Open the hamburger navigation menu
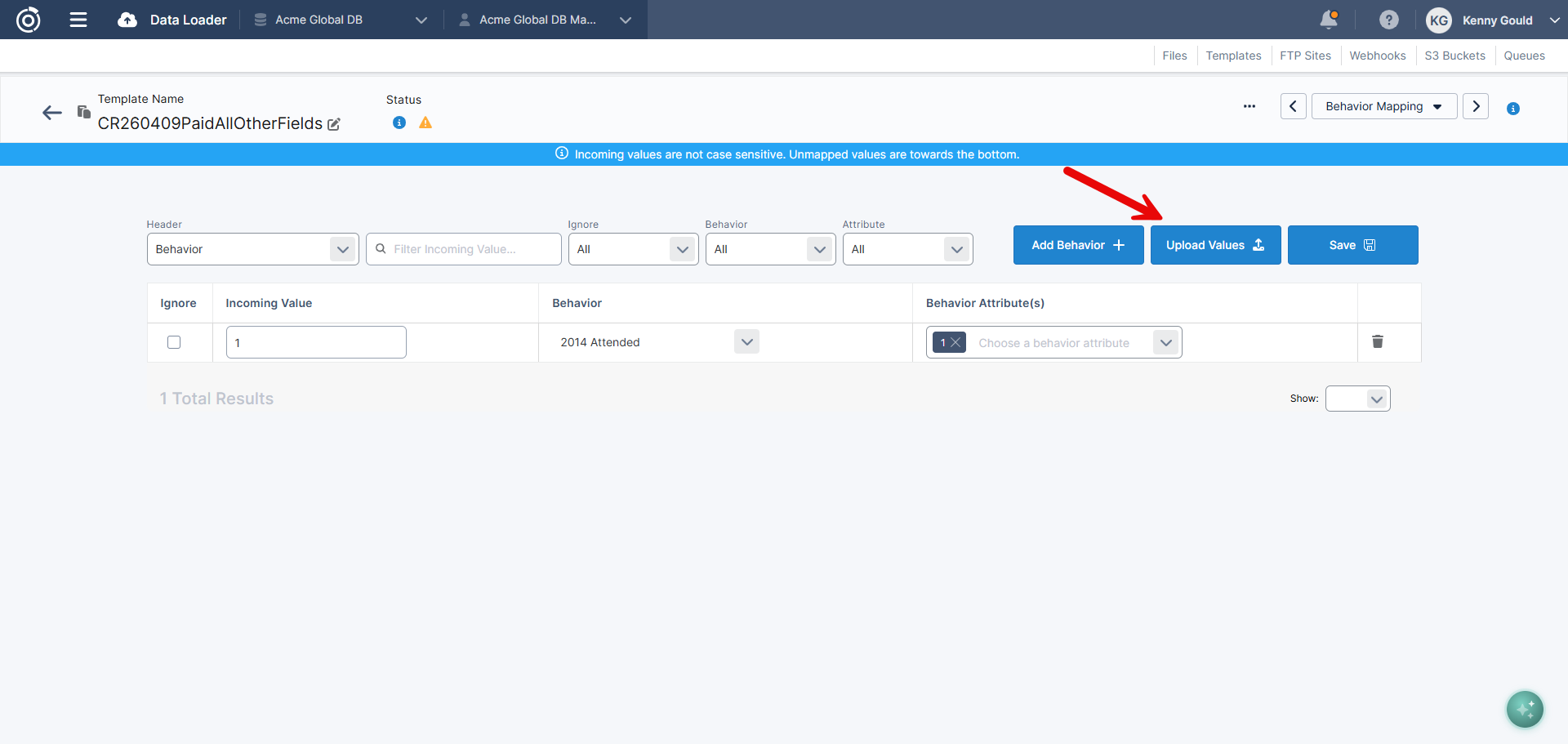Image resolution: width=1568 pixels, height=744 pixels. pyautogui.click(x=78, y=20)
